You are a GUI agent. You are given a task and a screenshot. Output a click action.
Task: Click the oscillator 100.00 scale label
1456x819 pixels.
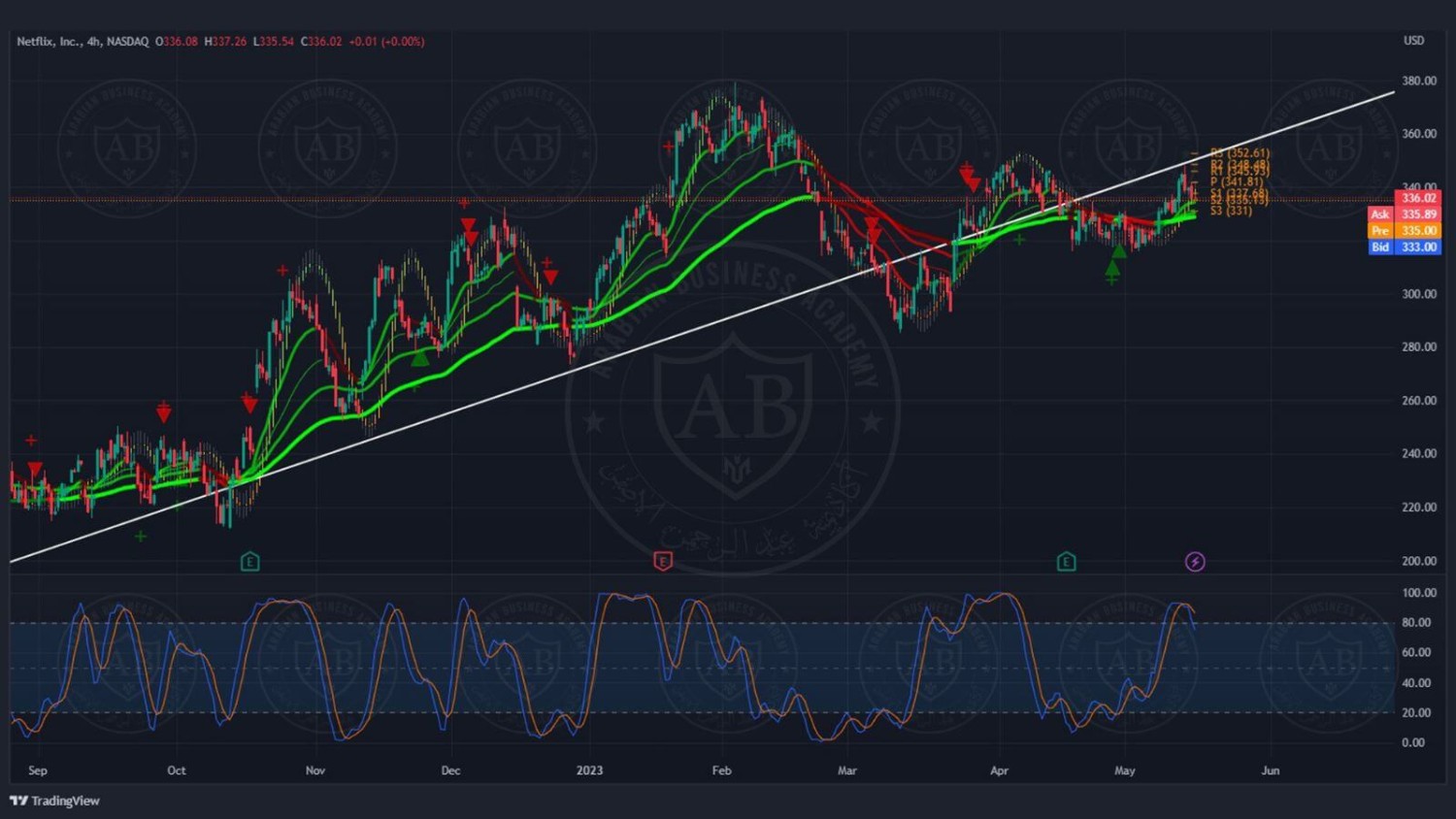tap(1419, 593)
